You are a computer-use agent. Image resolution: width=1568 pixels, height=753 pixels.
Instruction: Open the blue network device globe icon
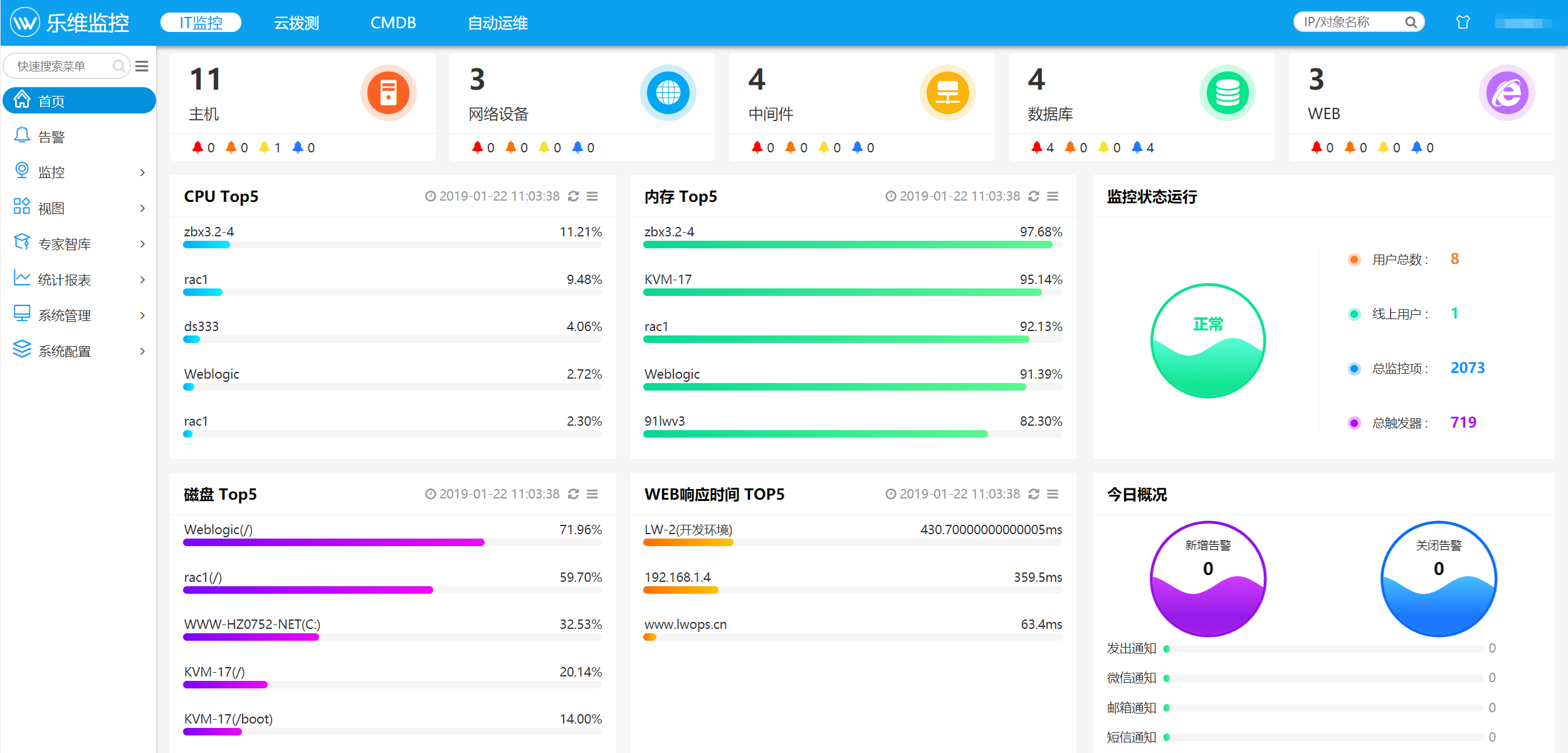[x=668, y=93]
